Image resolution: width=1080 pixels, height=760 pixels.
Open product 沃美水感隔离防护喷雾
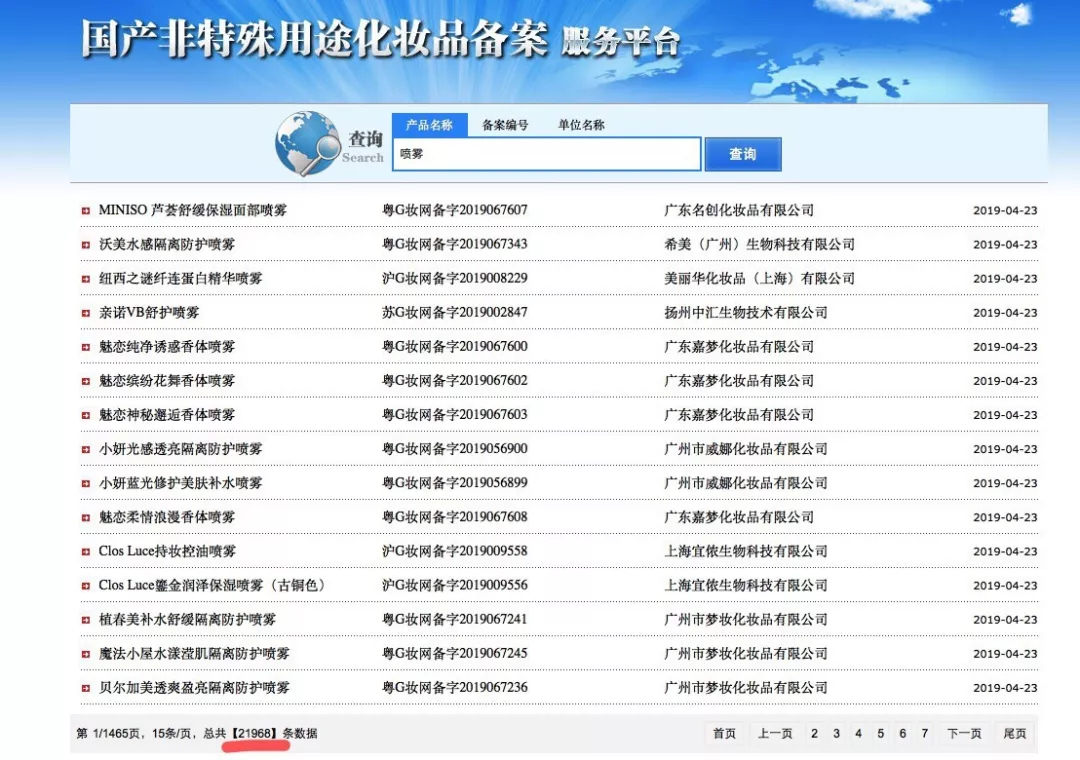click(x=167, y=244)
